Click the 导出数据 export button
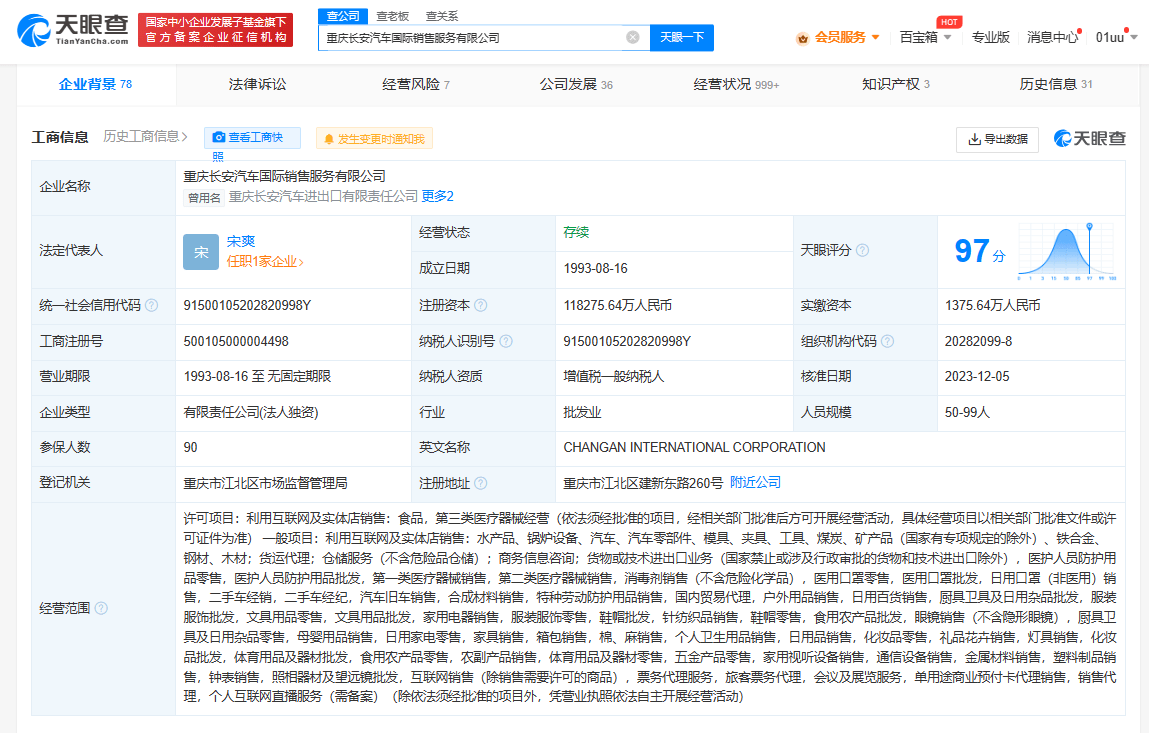The image size is (1149, 733). [997, 139]
